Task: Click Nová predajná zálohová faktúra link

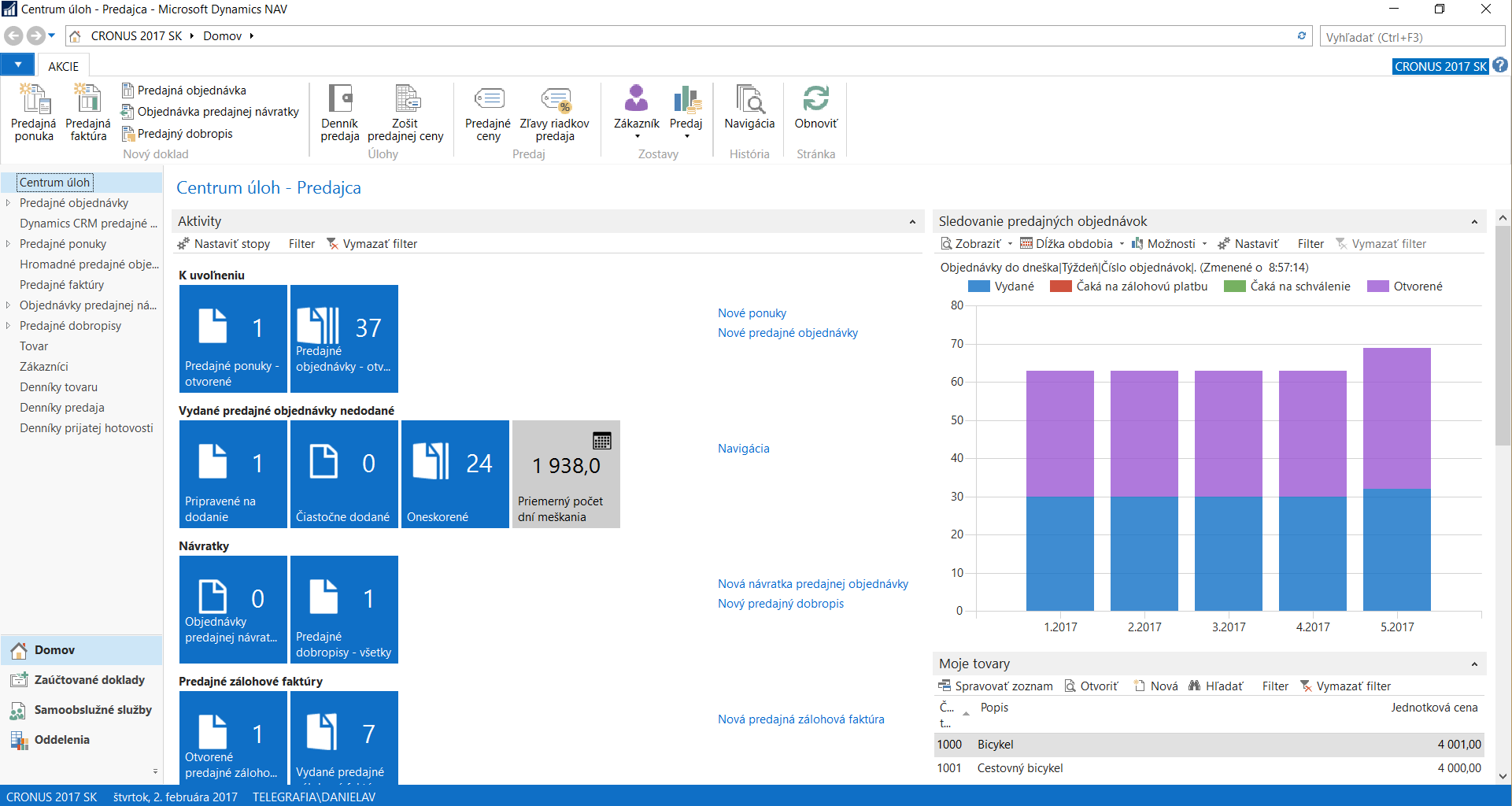Action: click(x=801, y=719)
